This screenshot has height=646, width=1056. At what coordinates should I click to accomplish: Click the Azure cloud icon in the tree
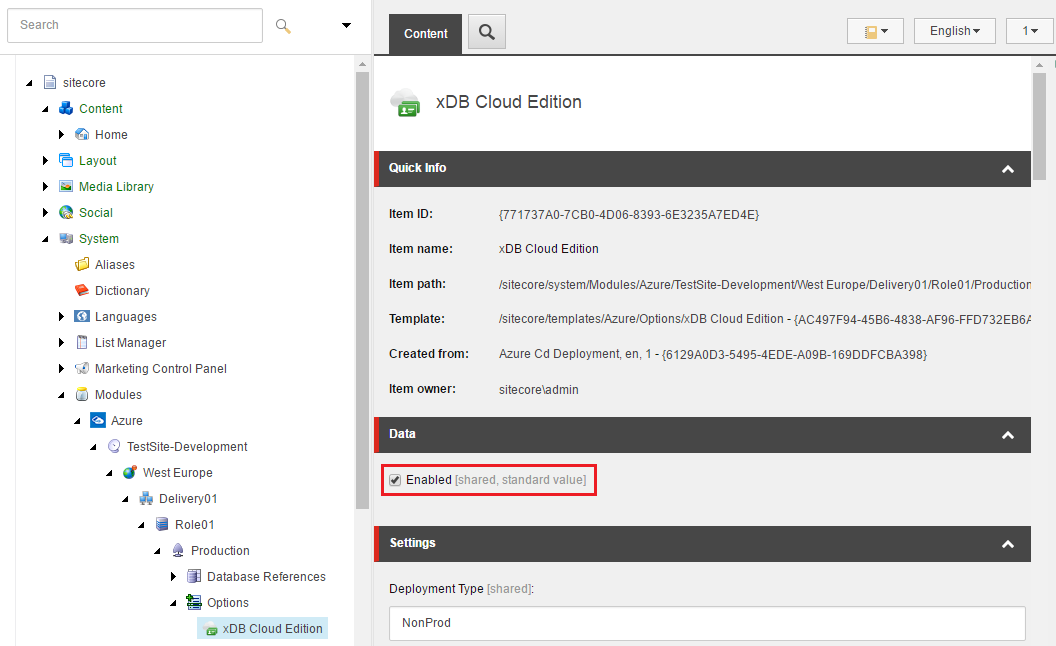[98, 421]
